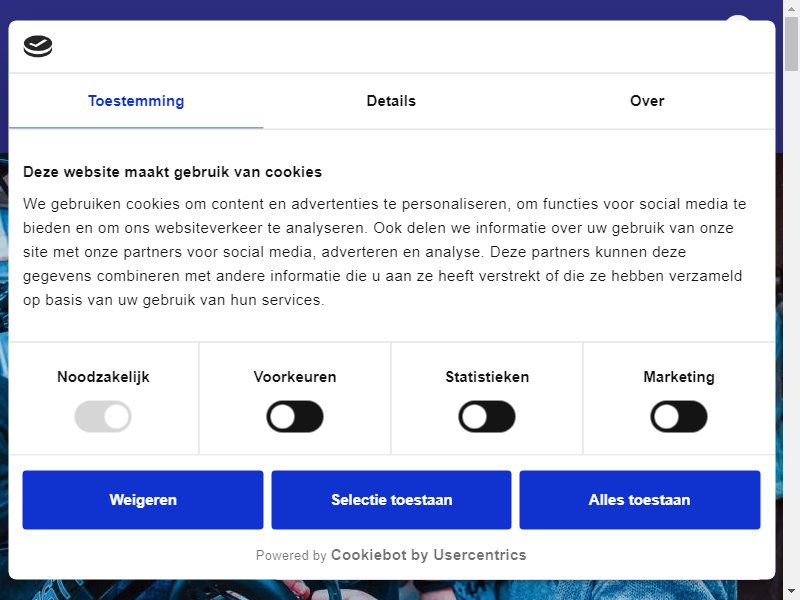This screenshot has height=600, width=800.
Task: Open the Over tab
Action: click(x=647, y=101)
